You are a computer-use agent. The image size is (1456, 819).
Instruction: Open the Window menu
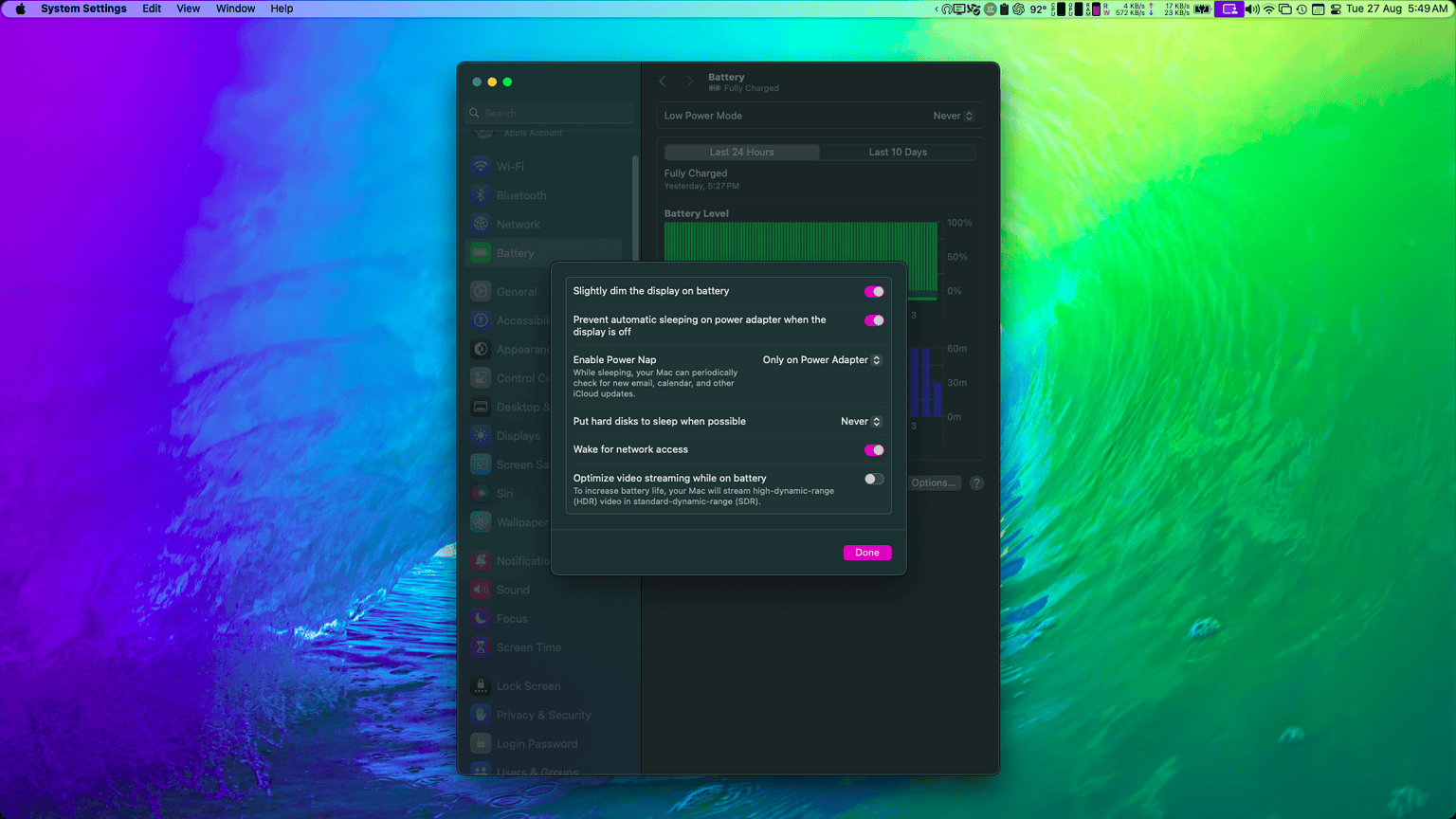(x=235, y=9)
